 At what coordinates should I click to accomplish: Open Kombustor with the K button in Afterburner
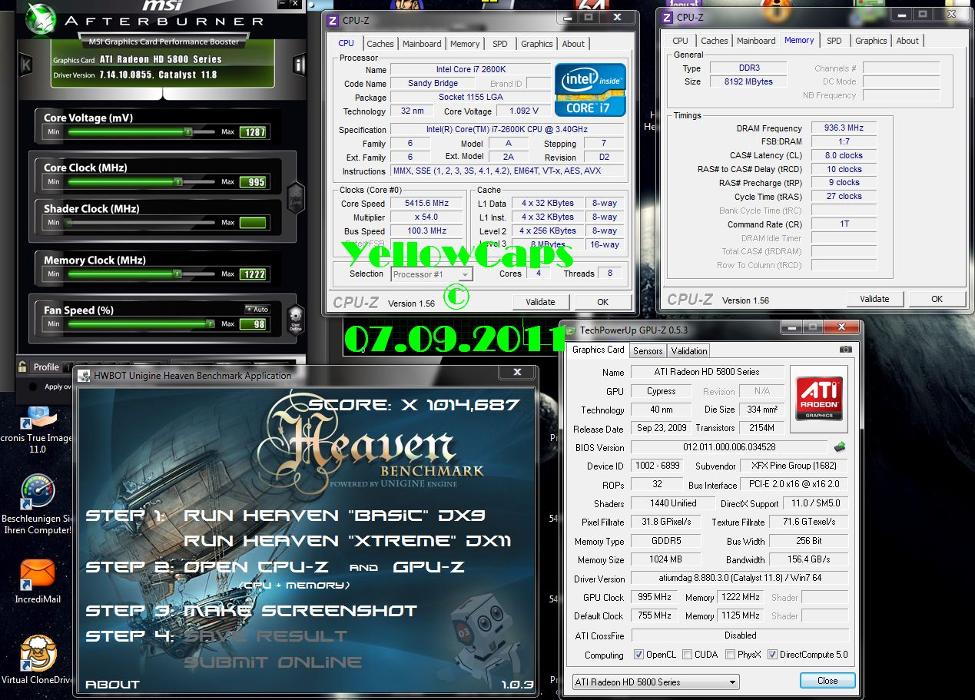point(26,64)
